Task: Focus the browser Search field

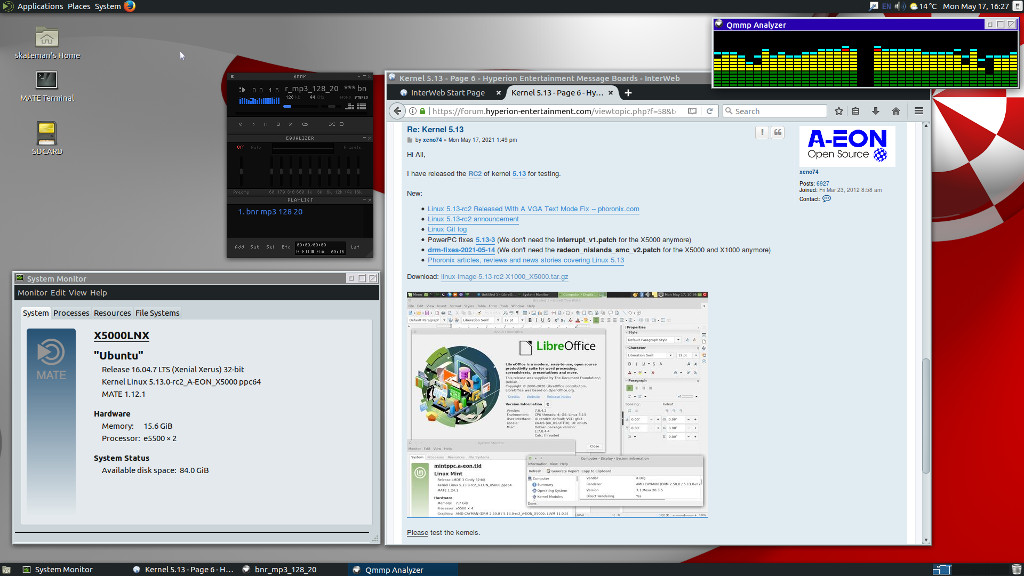Action: click(x=775, y=111)
